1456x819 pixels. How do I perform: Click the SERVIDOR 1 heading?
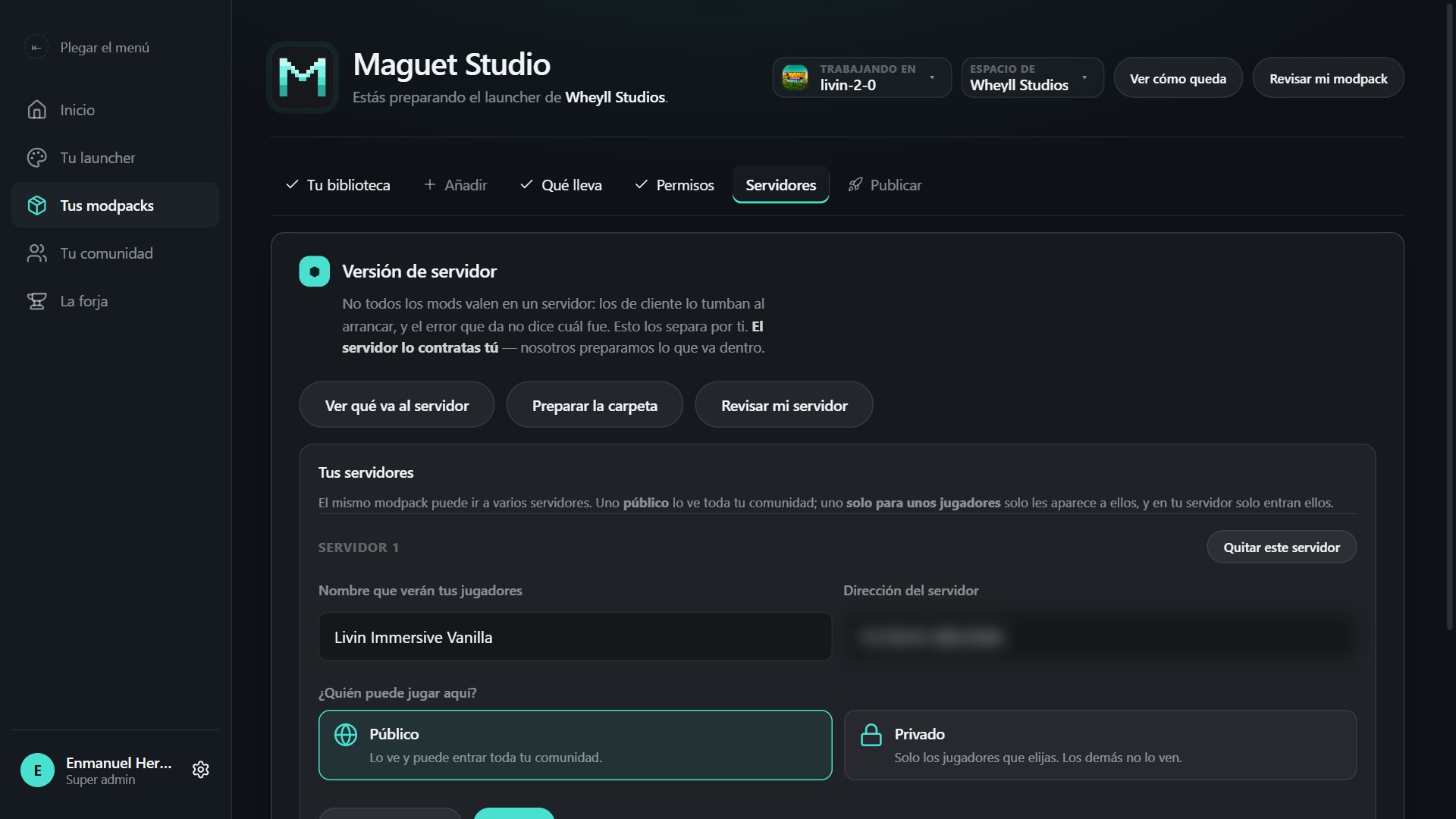coord(358,548)
